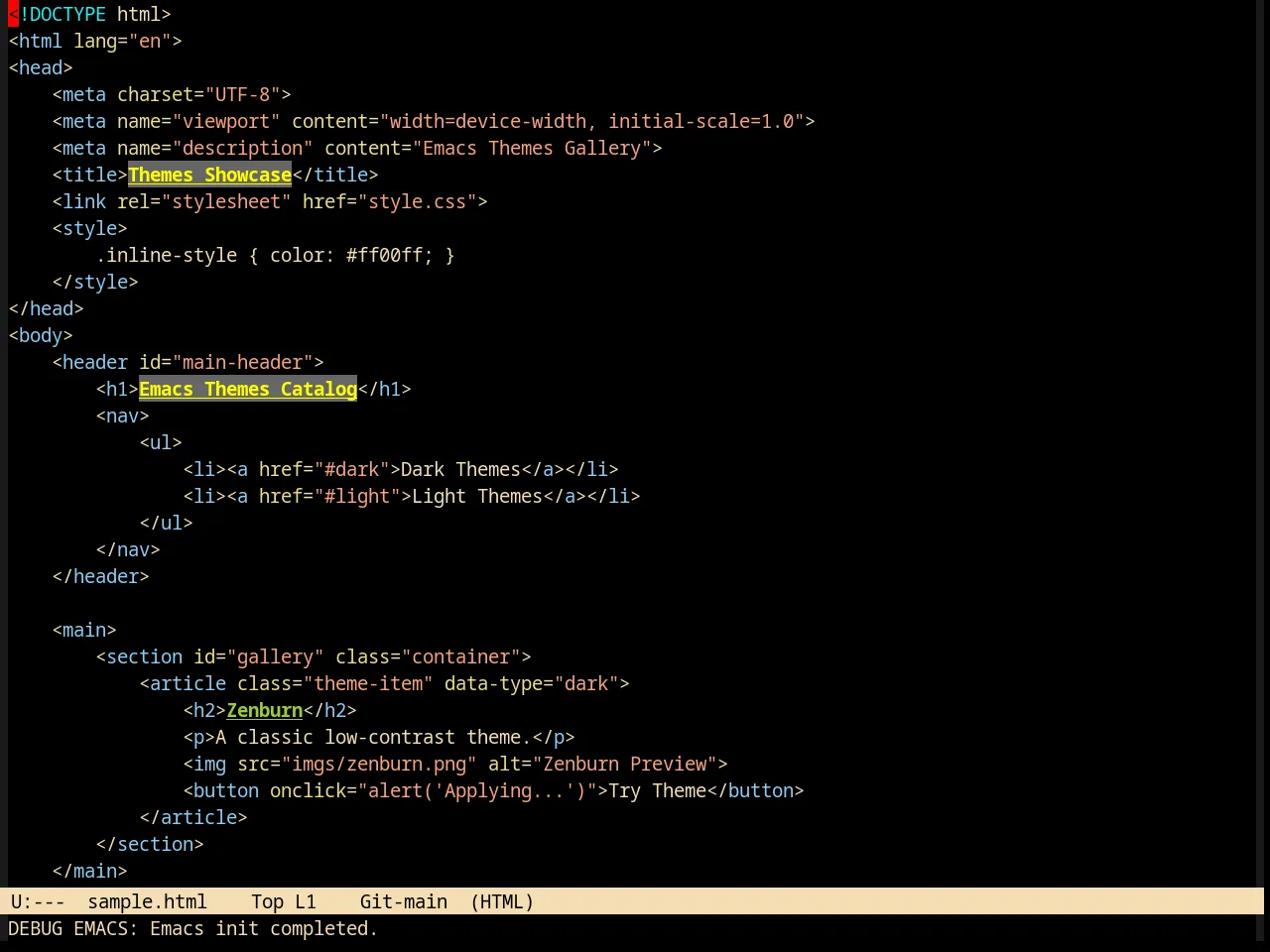Click the html lang="en" value

click(150, 41)
